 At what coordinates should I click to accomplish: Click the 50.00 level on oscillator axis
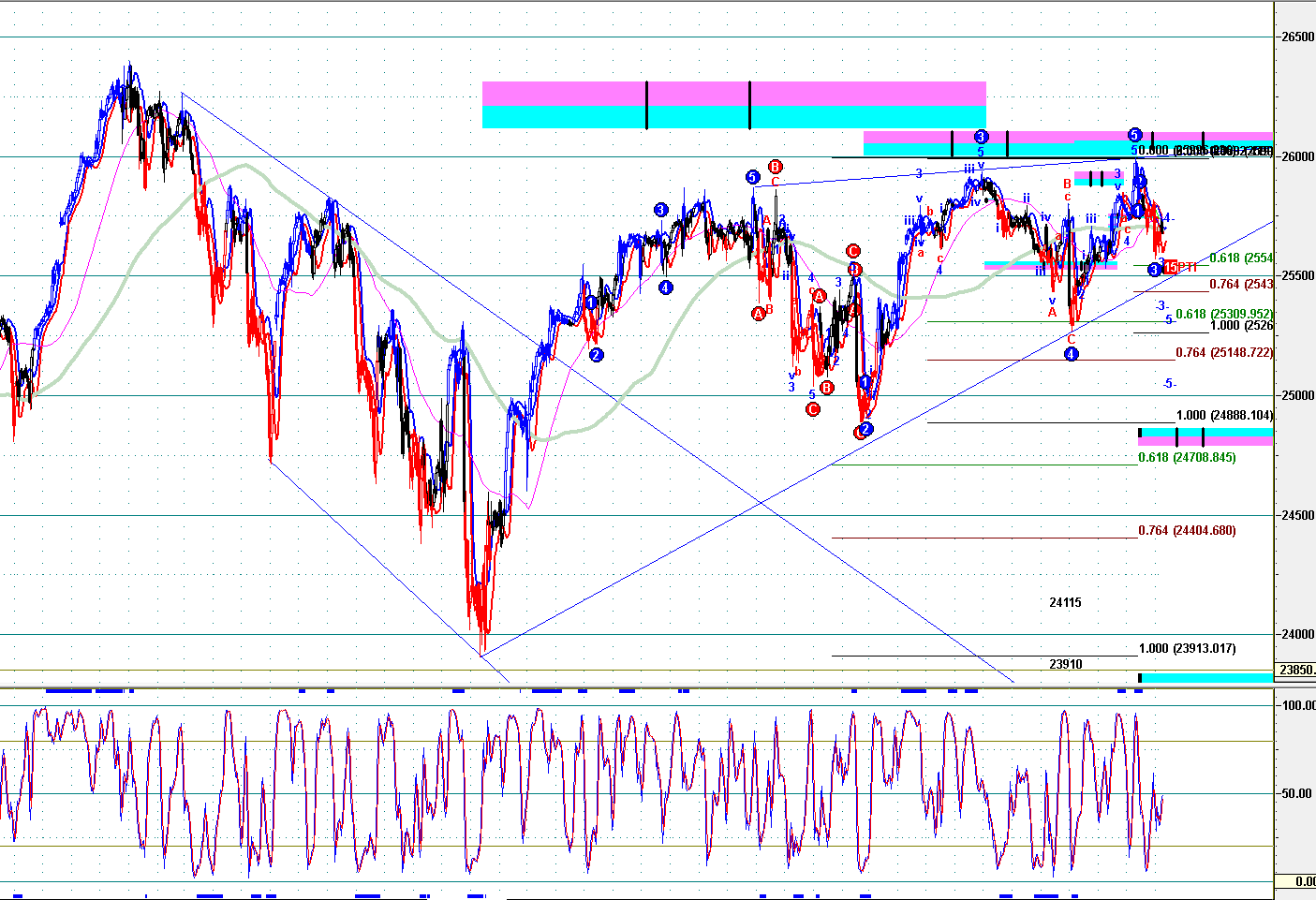click(x=1297, y=793)
